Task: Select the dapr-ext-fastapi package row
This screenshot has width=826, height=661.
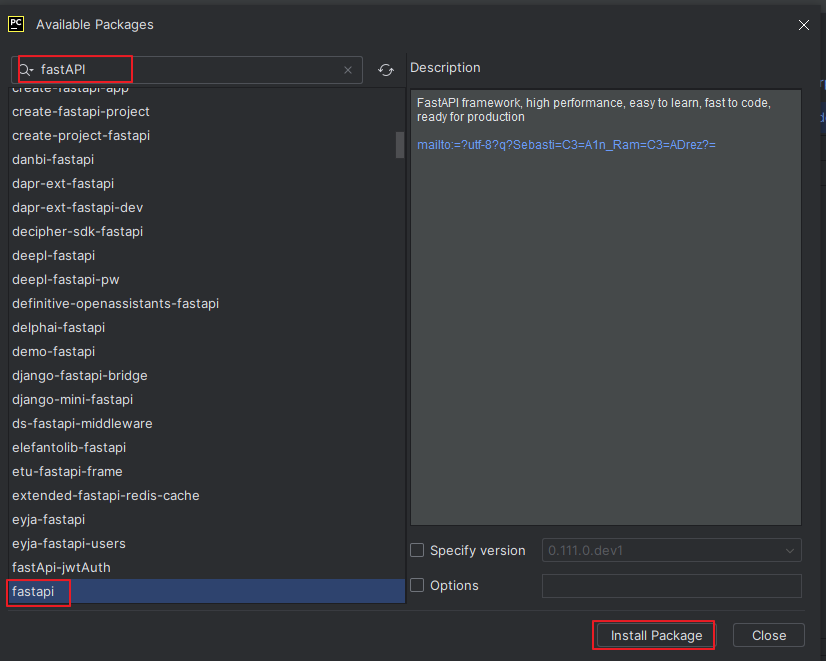Action: pyautogui.click(x=207, y=183)
